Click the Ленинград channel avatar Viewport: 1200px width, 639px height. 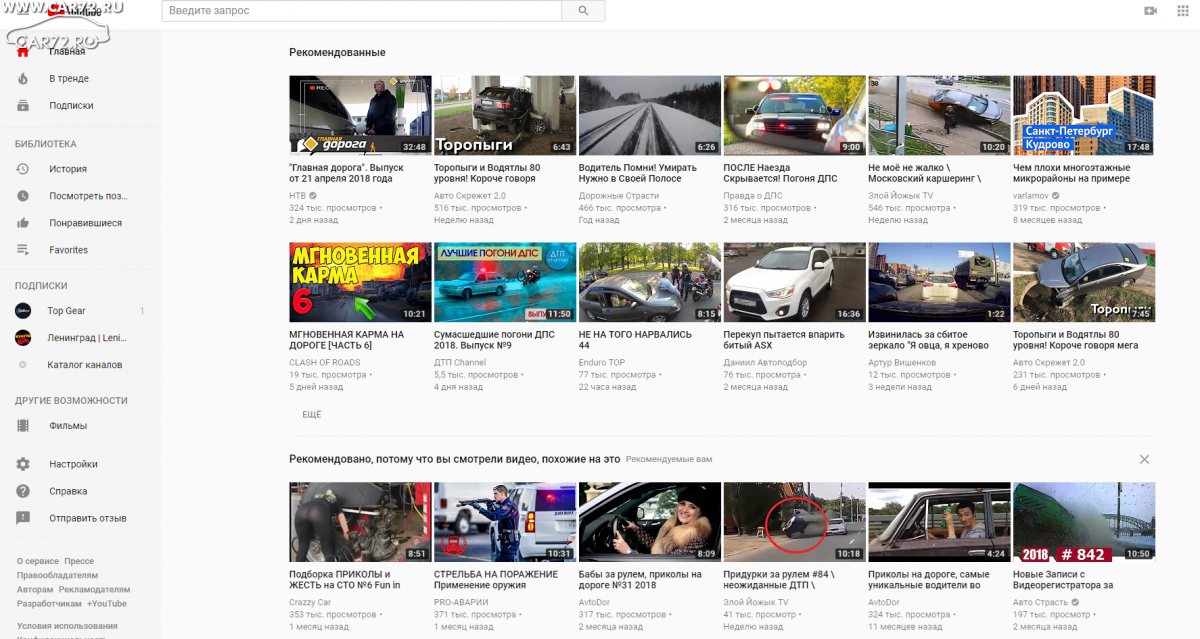23,338
